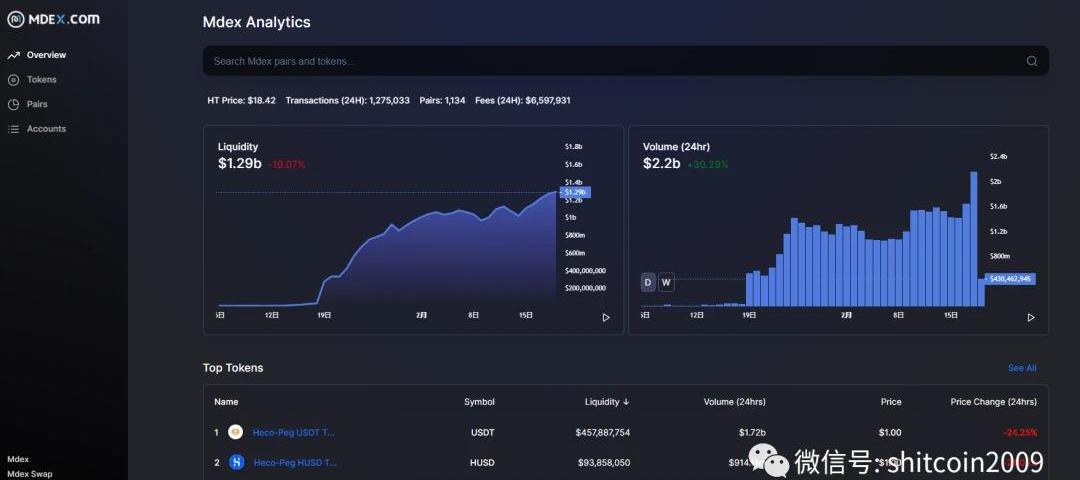
Task: Open the Mdex Swap link in sidebar
Action: tap(29, 474)
